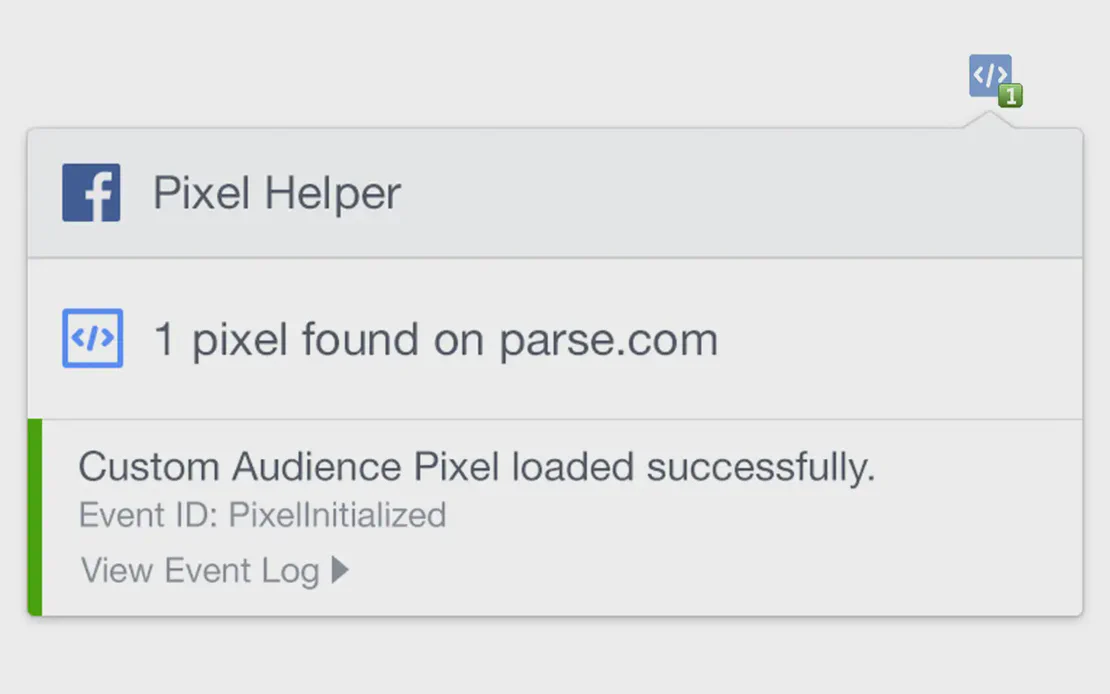Click the "parse.com" domain name
Screen dimensions: 1110x694
click(x=609, y=340)
